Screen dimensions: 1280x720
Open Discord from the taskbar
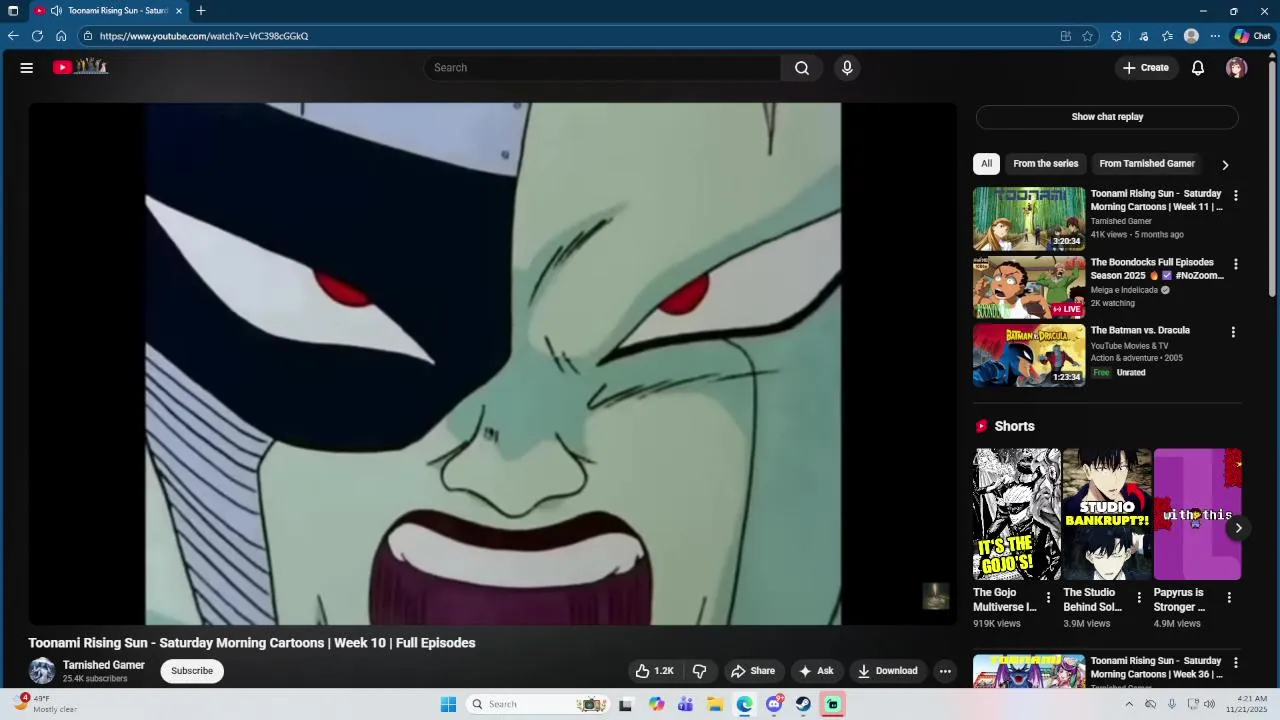click(774, 704)
